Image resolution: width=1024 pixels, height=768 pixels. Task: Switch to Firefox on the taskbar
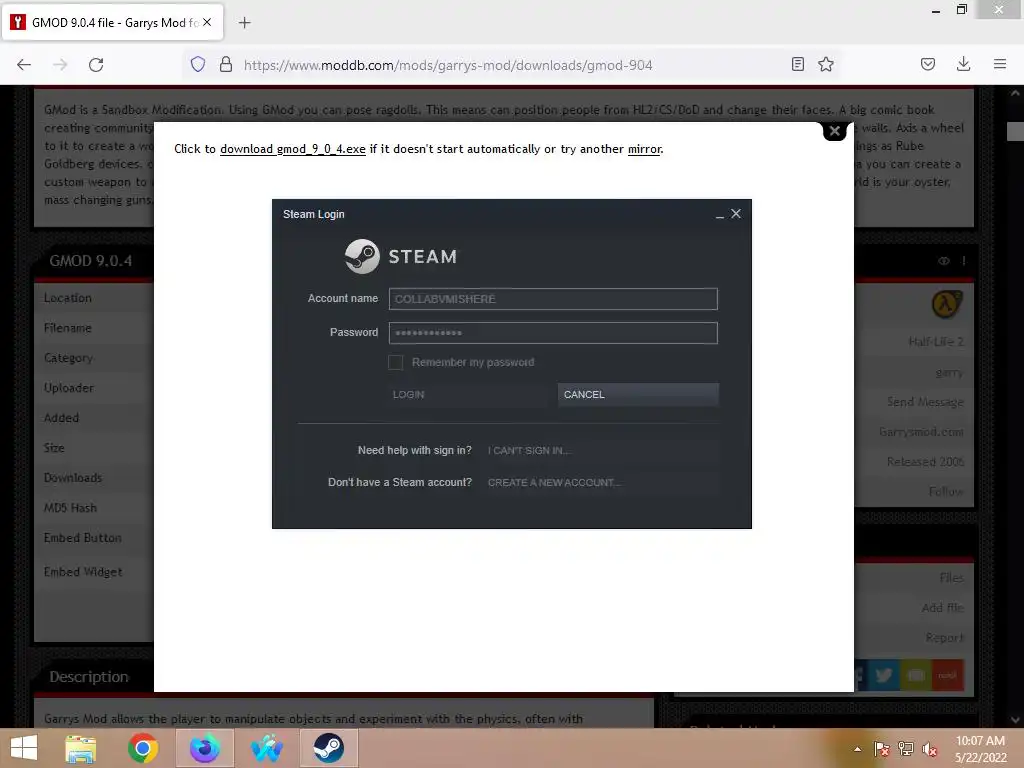pyautogui.click(x=204, y=748)
